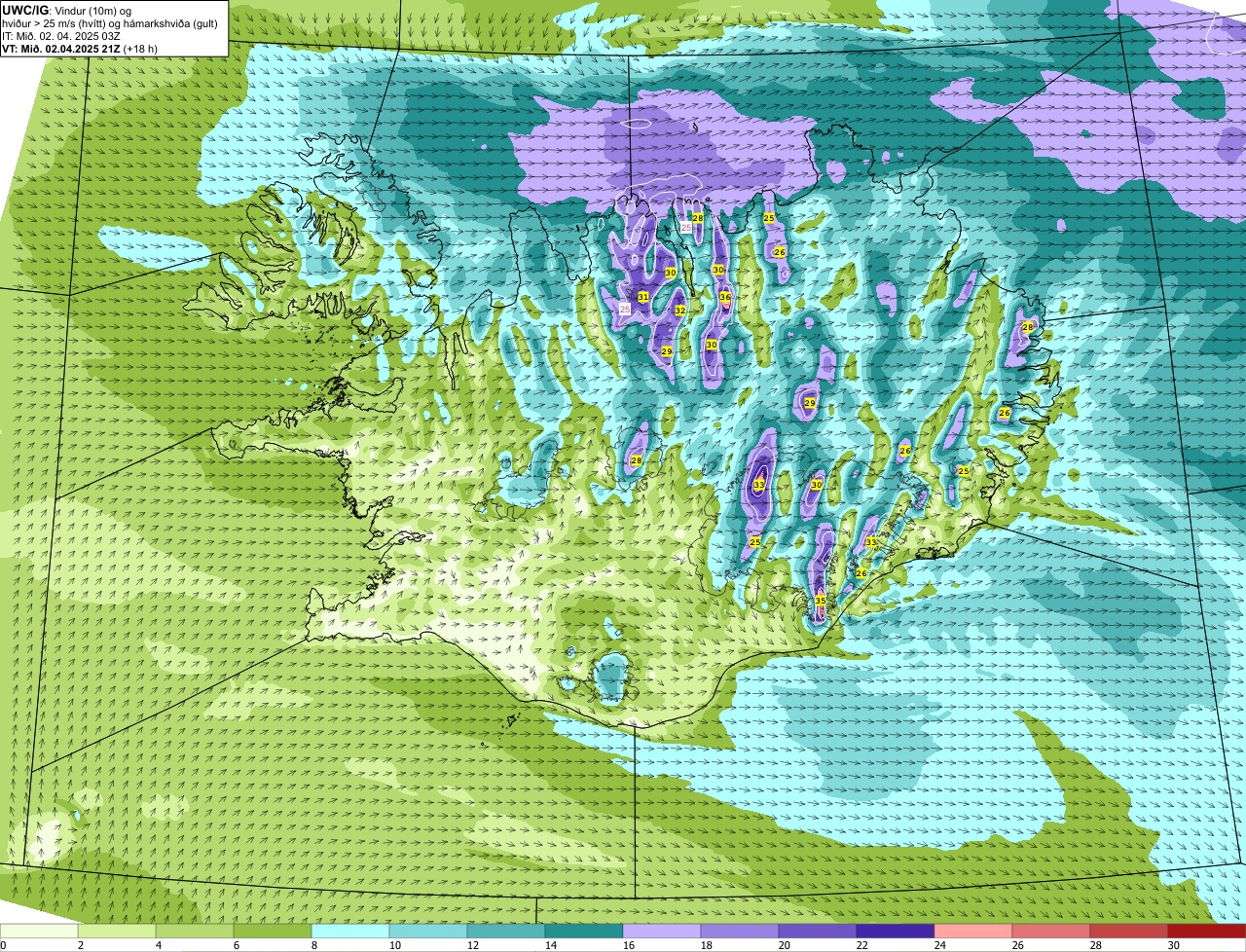
Task: Click the yellow 36 max gust marker
Action: 724,296
